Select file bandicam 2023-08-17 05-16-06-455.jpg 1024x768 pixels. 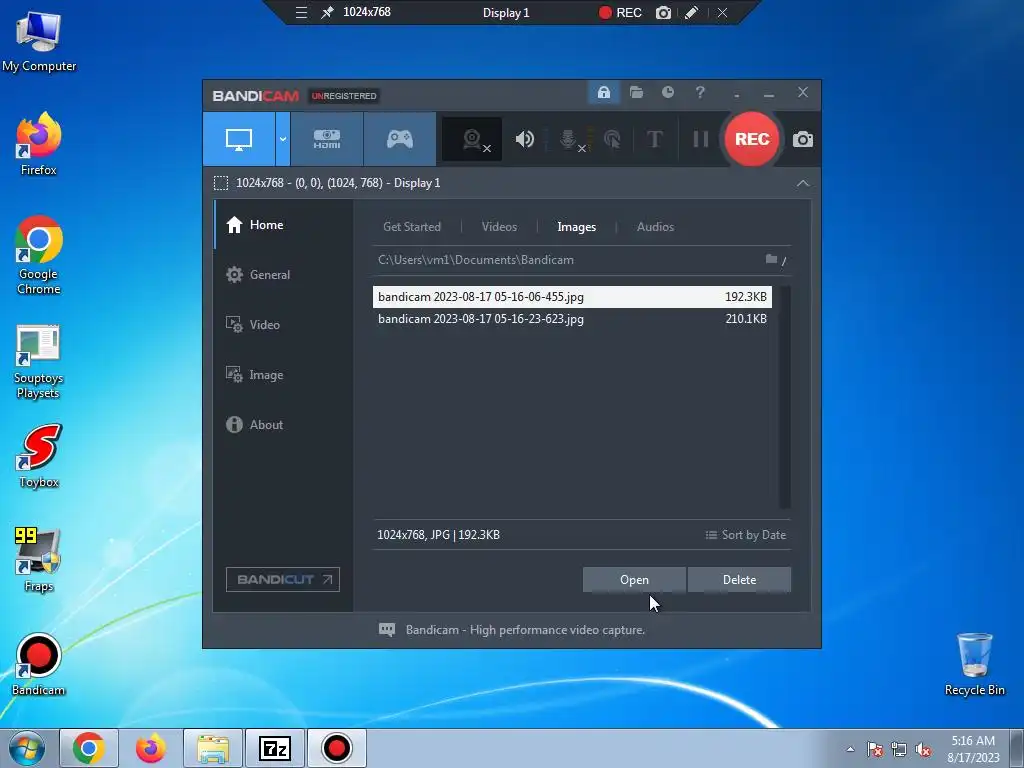point(572,296)
